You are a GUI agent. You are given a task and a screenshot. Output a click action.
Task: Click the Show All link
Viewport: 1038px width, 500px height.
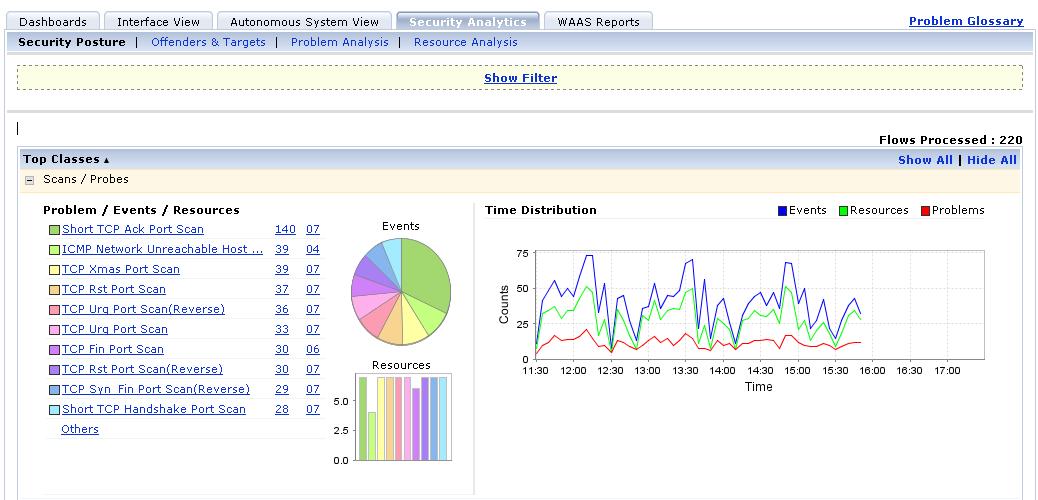pyautogui.click(x=925, y=160)
